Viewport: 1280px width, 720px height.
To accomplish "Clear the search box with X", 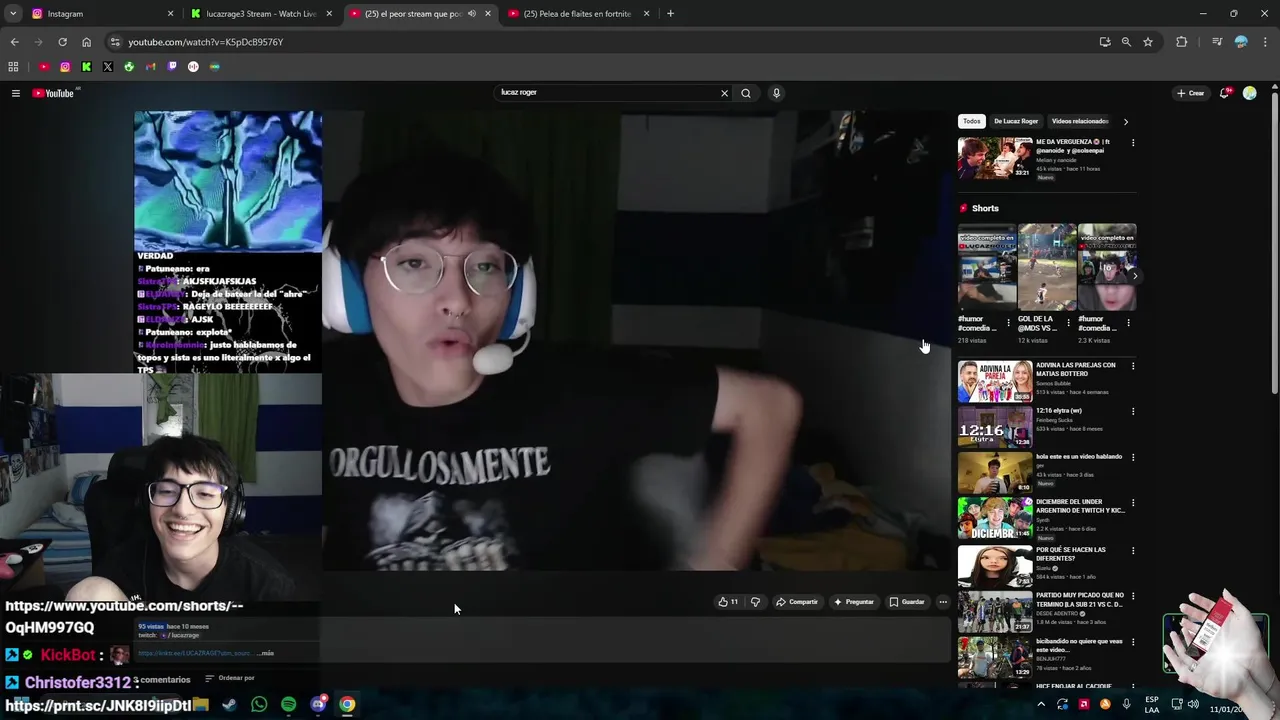I will click(x=724, y=93).
